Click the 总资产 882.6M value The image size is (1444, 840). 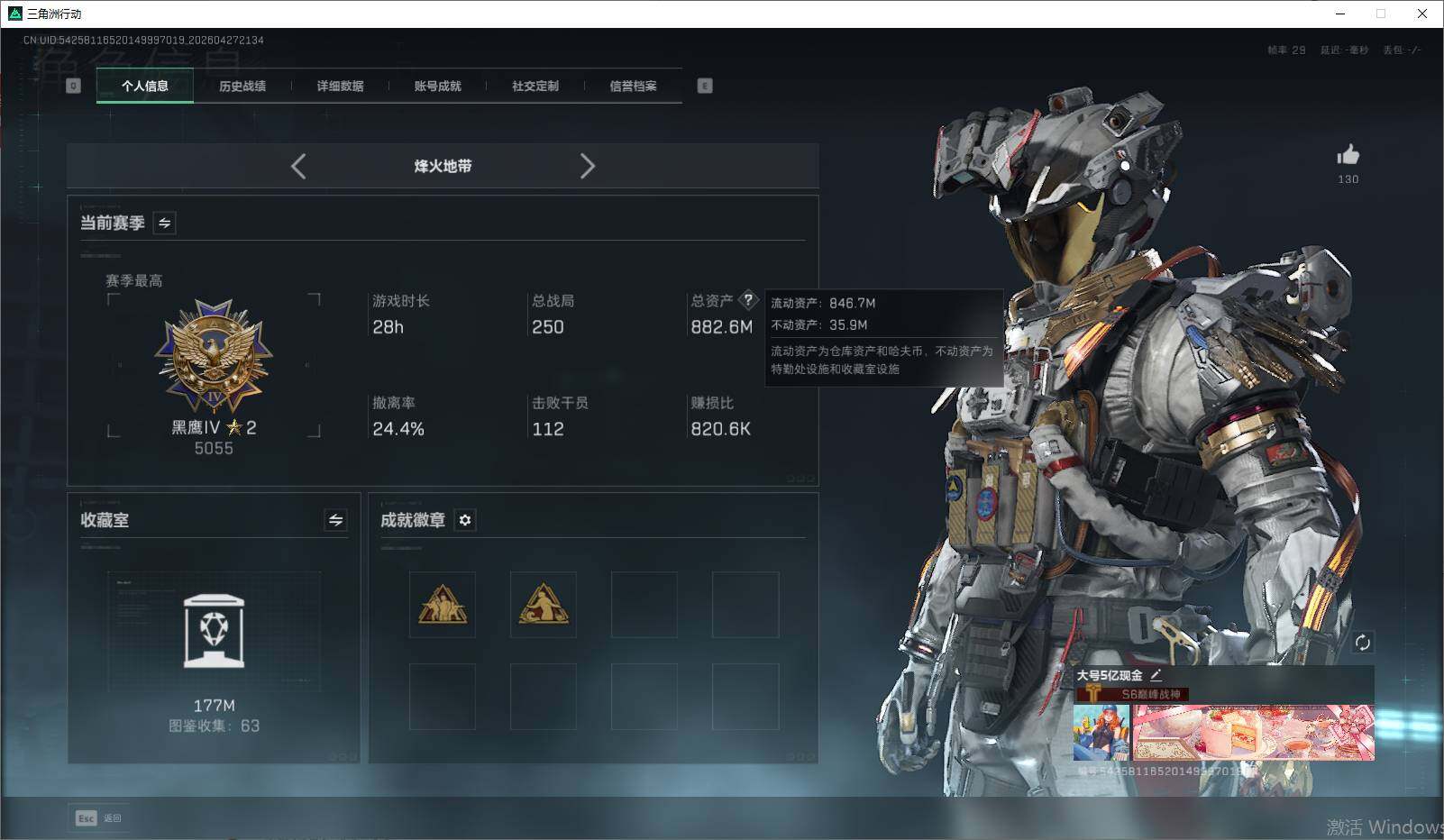pyautogui.click(x=721, y=327)
